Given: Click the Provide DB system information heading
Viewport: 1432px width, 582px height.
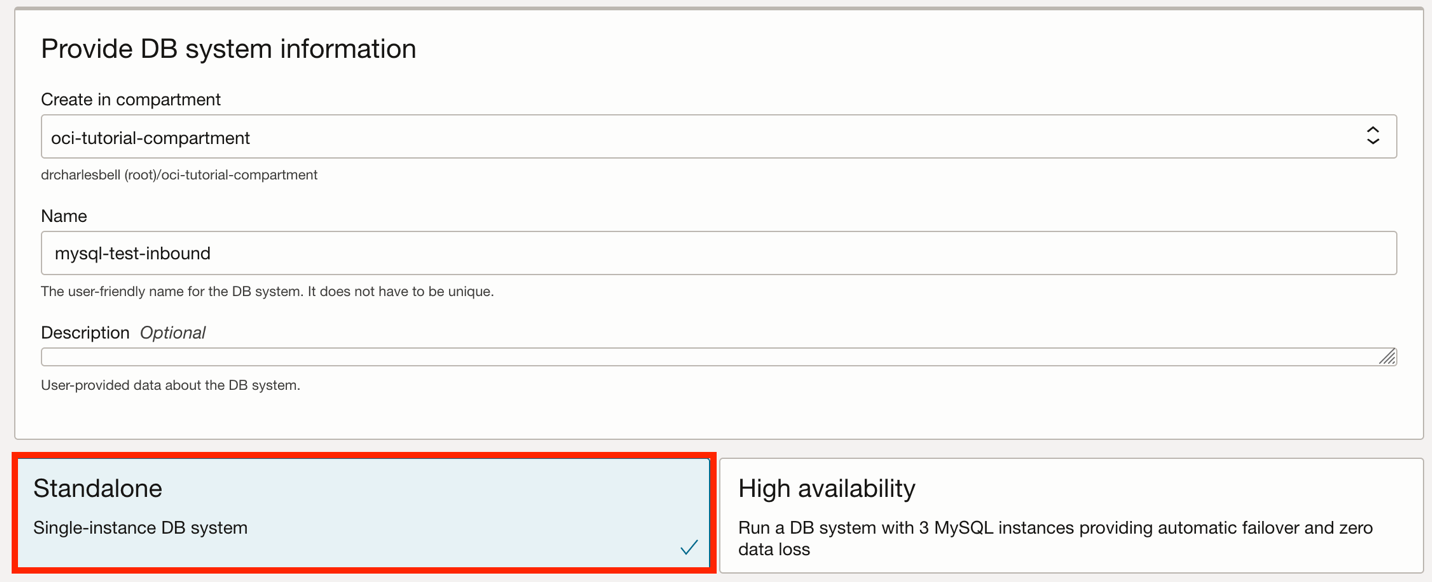Looking at the screenshot, I should pyautogui.click(x=228, y=48).
